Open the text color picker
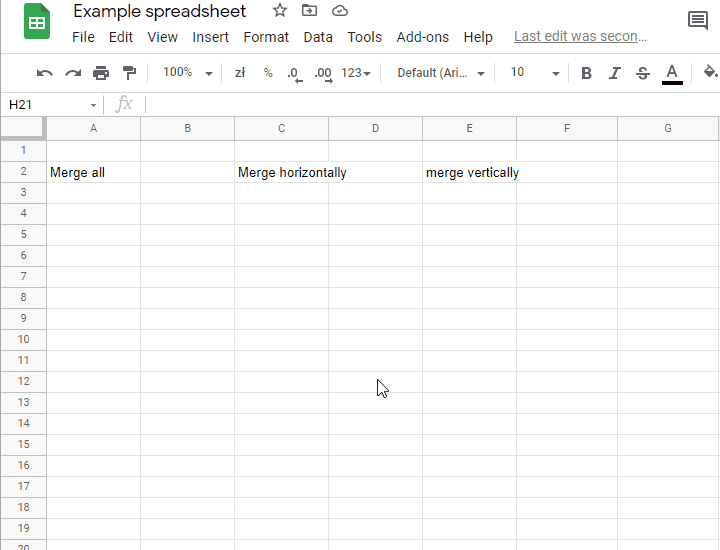This screenshot has height=550, width=720. tap(672, 73)
